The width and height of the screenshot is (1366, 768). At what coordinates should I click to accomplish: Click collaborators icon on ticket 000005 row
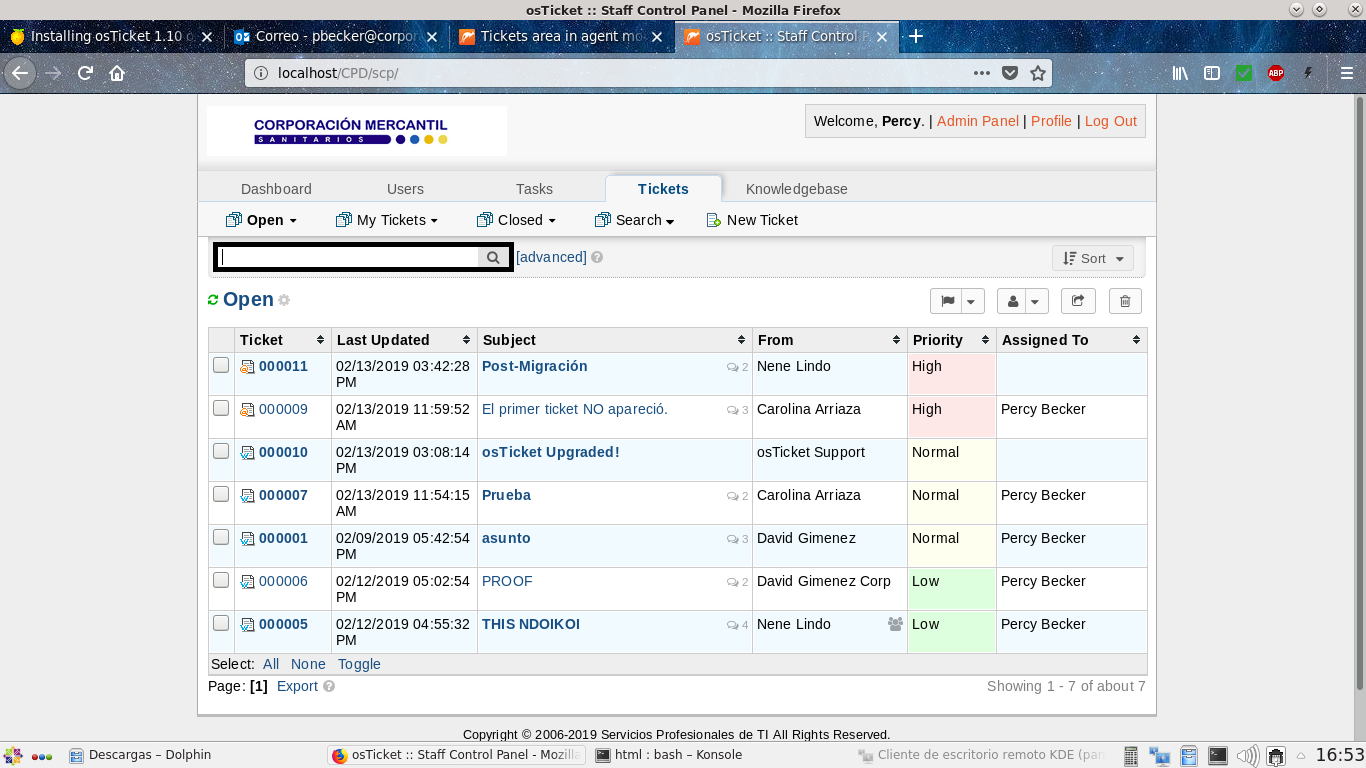pos(895,624)
